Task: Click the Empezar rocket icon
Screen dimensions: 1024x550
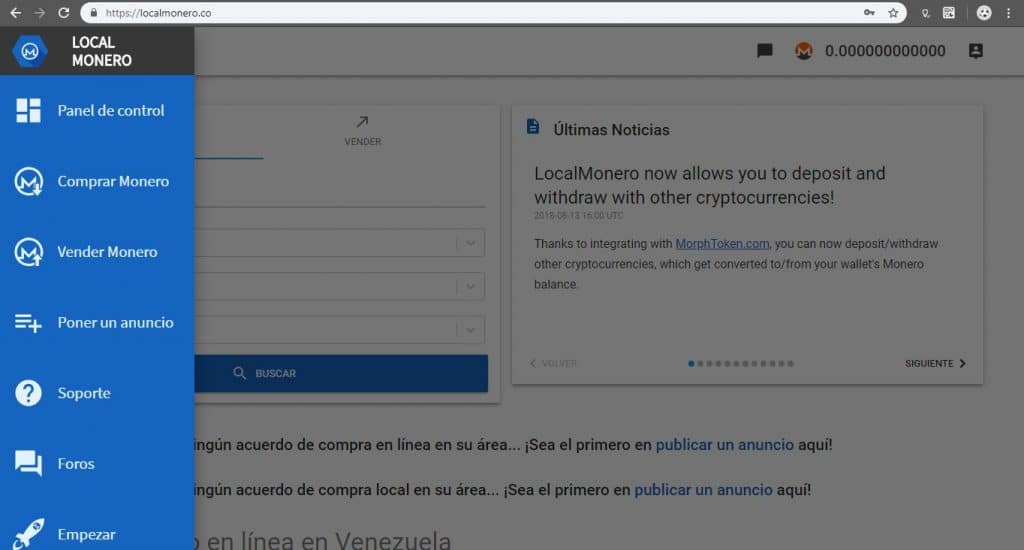Action: [x=28, y=534]
